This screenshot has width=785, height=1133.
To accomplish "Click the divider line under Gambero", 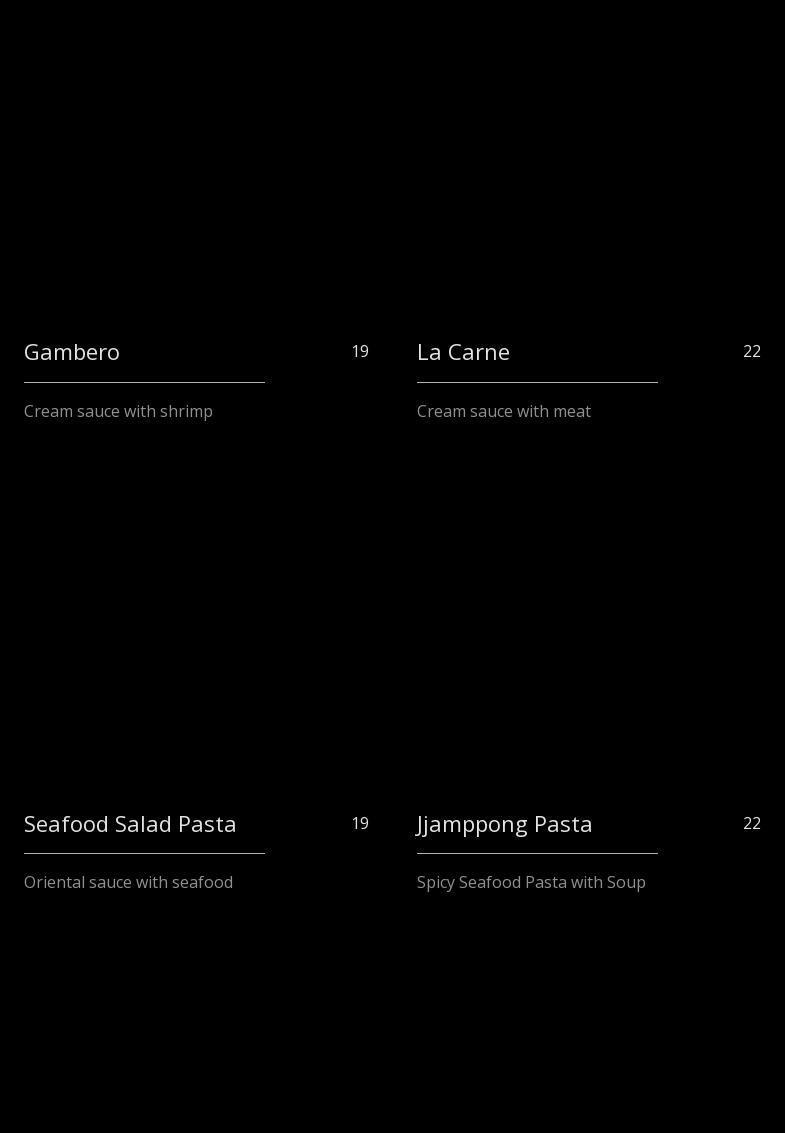I will [x=144, y=382].
